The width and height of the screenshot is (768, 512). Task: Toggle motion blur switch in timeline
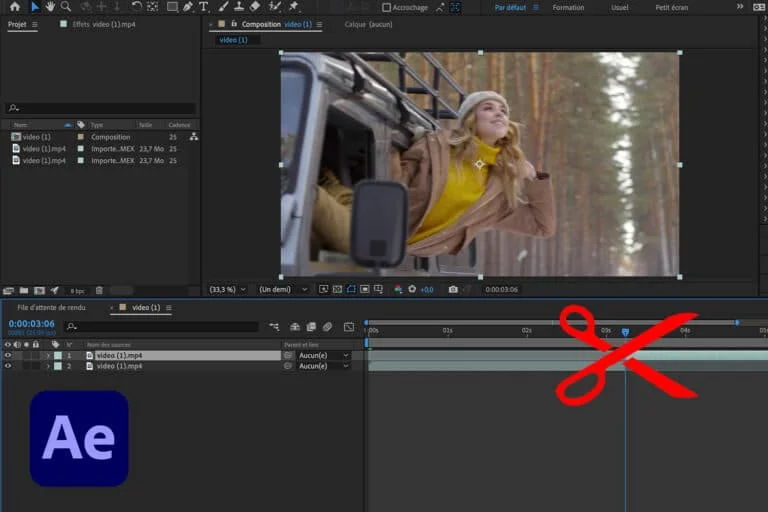tap(327, 327)
